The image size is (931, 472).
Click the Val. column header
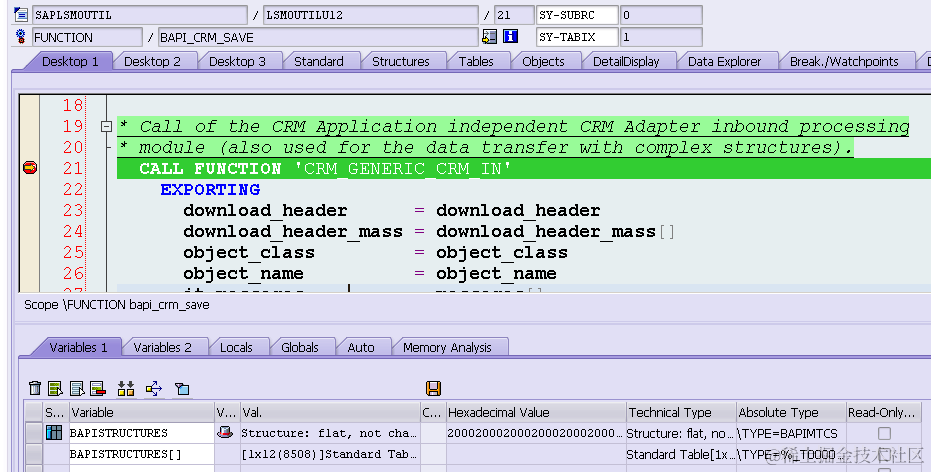pyautogui.click(x=329, y=412)
